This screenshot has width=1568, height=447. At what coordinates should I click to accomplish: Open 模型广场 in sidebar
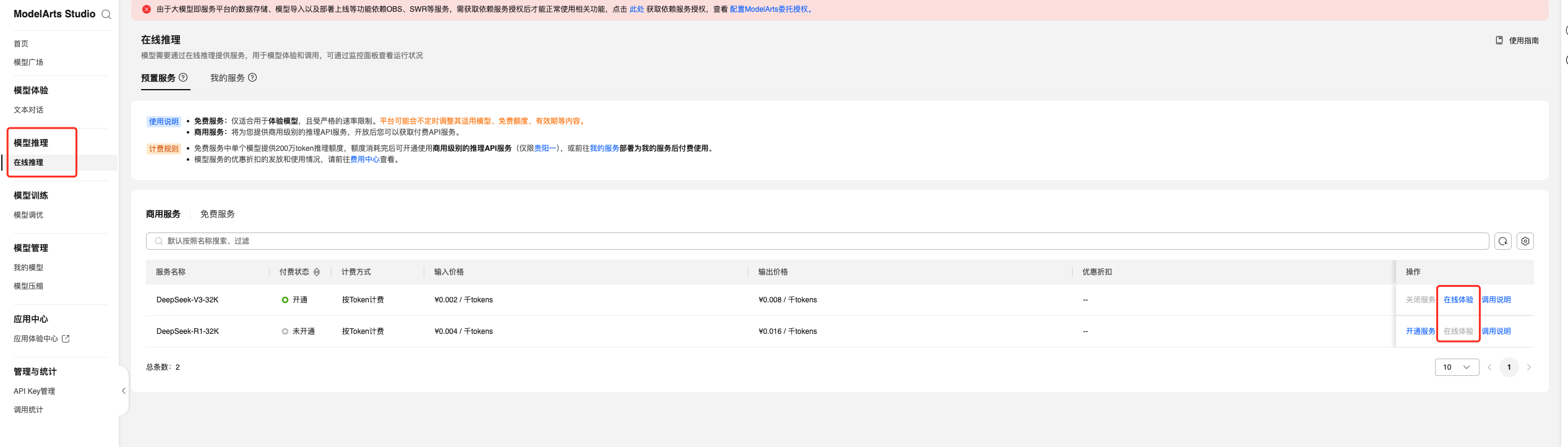(28, 62)
